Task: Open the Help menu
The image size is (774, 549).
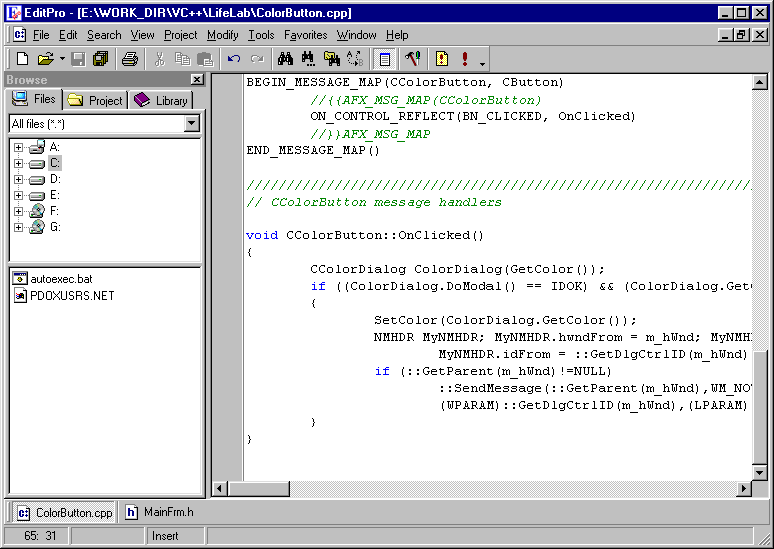Action: [397, 35]
